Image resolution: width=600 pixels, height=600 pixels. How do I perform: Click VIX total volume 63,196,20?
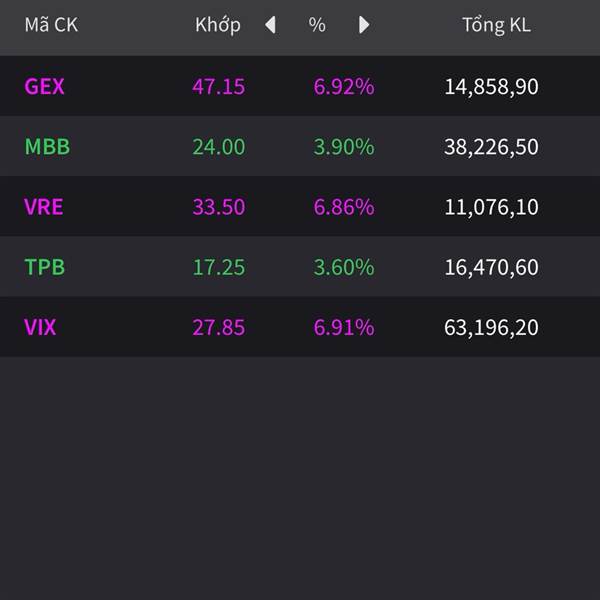coord(491,327)
